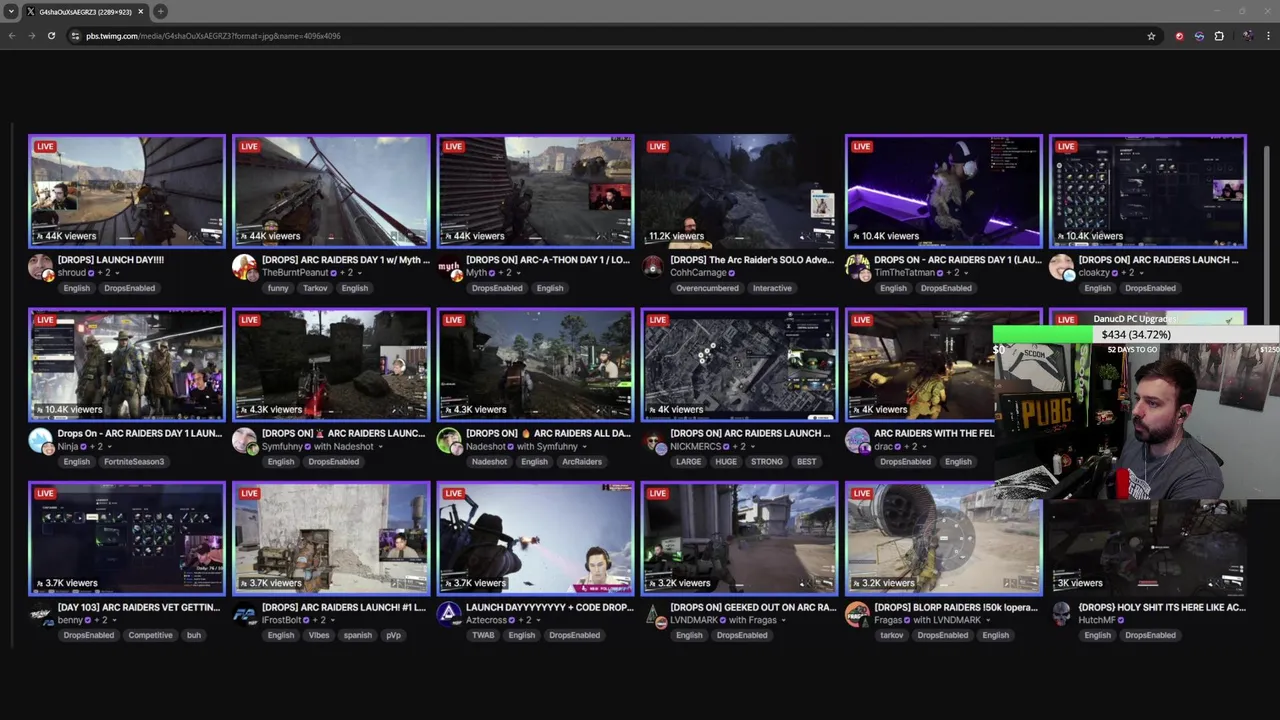Click Symfuhny's channel avatar
1280x720 pixels.
pos(244,440)
